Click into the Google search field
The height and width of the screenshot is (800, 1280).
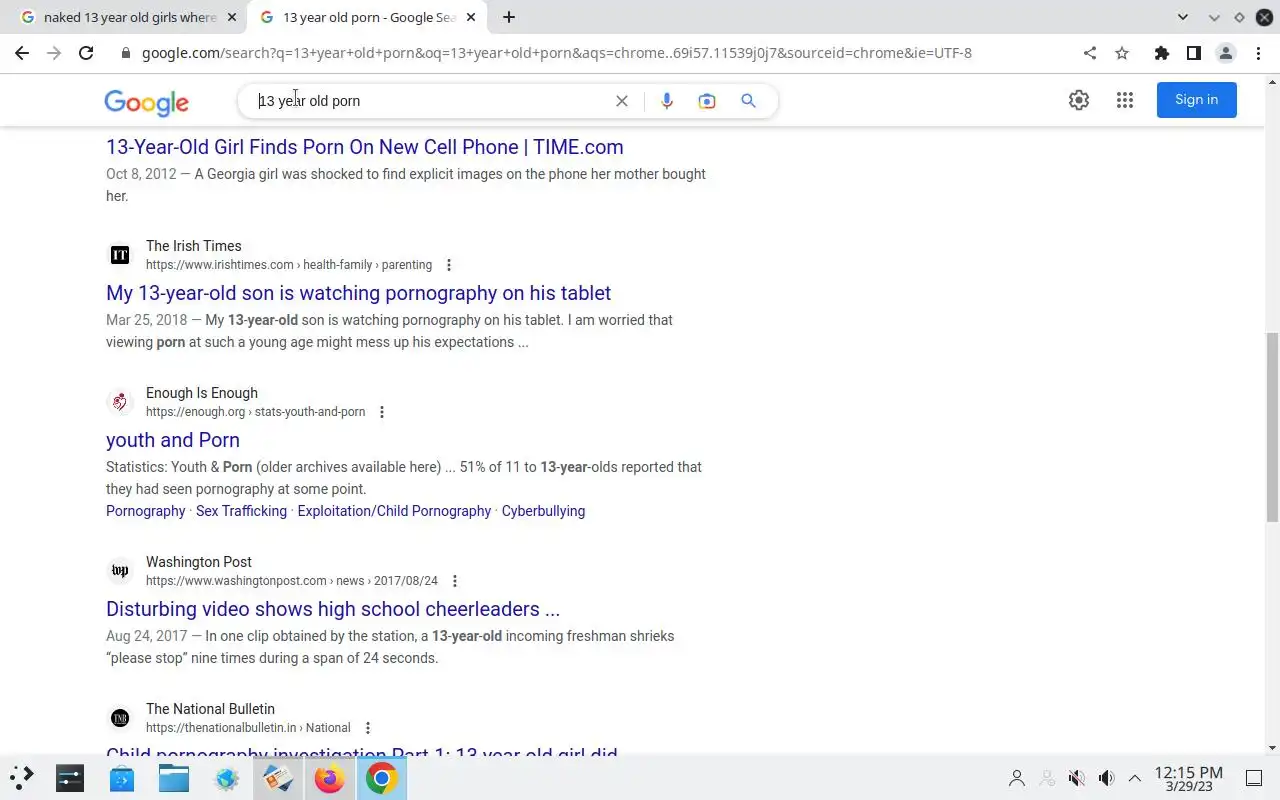tap(430, 101)
